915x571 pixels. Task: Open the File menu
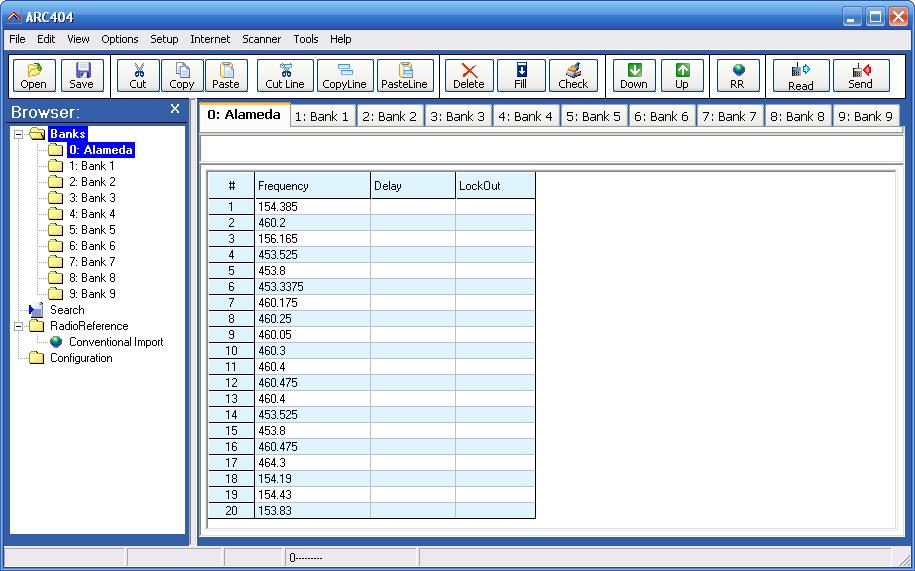[x=18, y=39]
